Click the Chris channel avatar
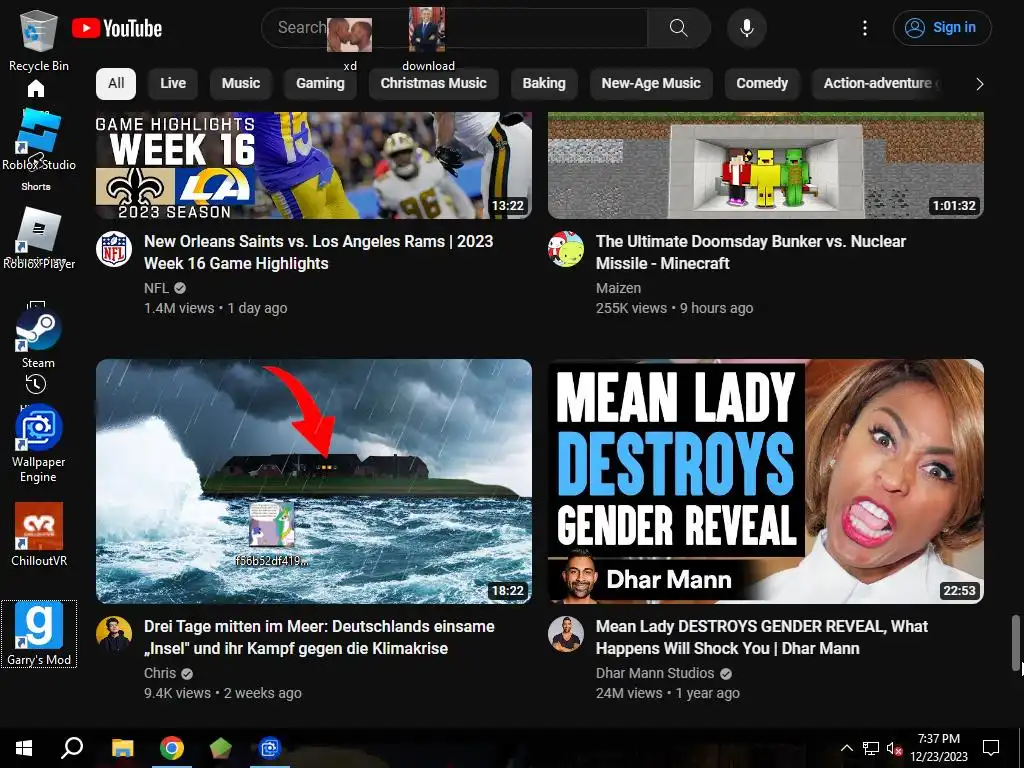This screenshot has width=1024, height=768. pos(114,635)
